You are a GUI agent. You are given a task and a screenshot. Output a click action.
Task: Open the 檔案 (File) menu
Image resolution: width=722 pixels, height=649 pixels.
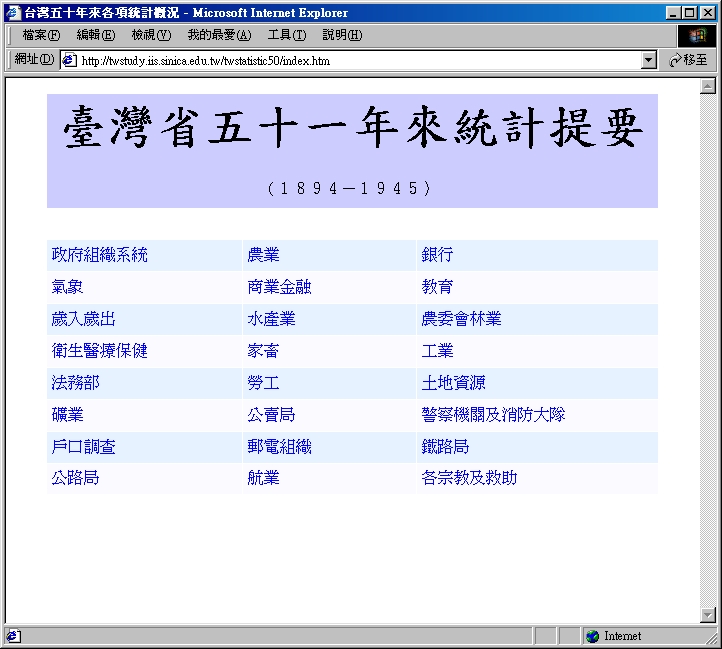(x=41, y=35)
